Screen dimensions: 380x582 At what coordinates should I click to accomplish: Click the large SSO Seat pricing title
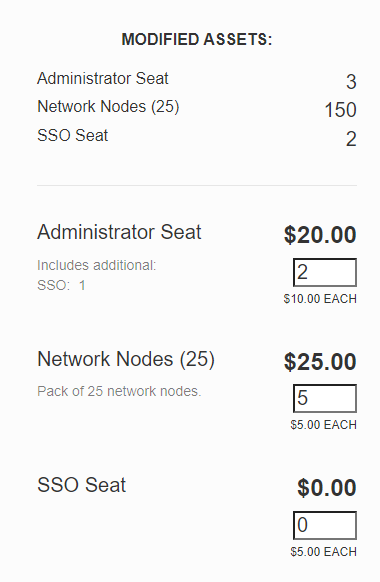[x=82, y=485]
